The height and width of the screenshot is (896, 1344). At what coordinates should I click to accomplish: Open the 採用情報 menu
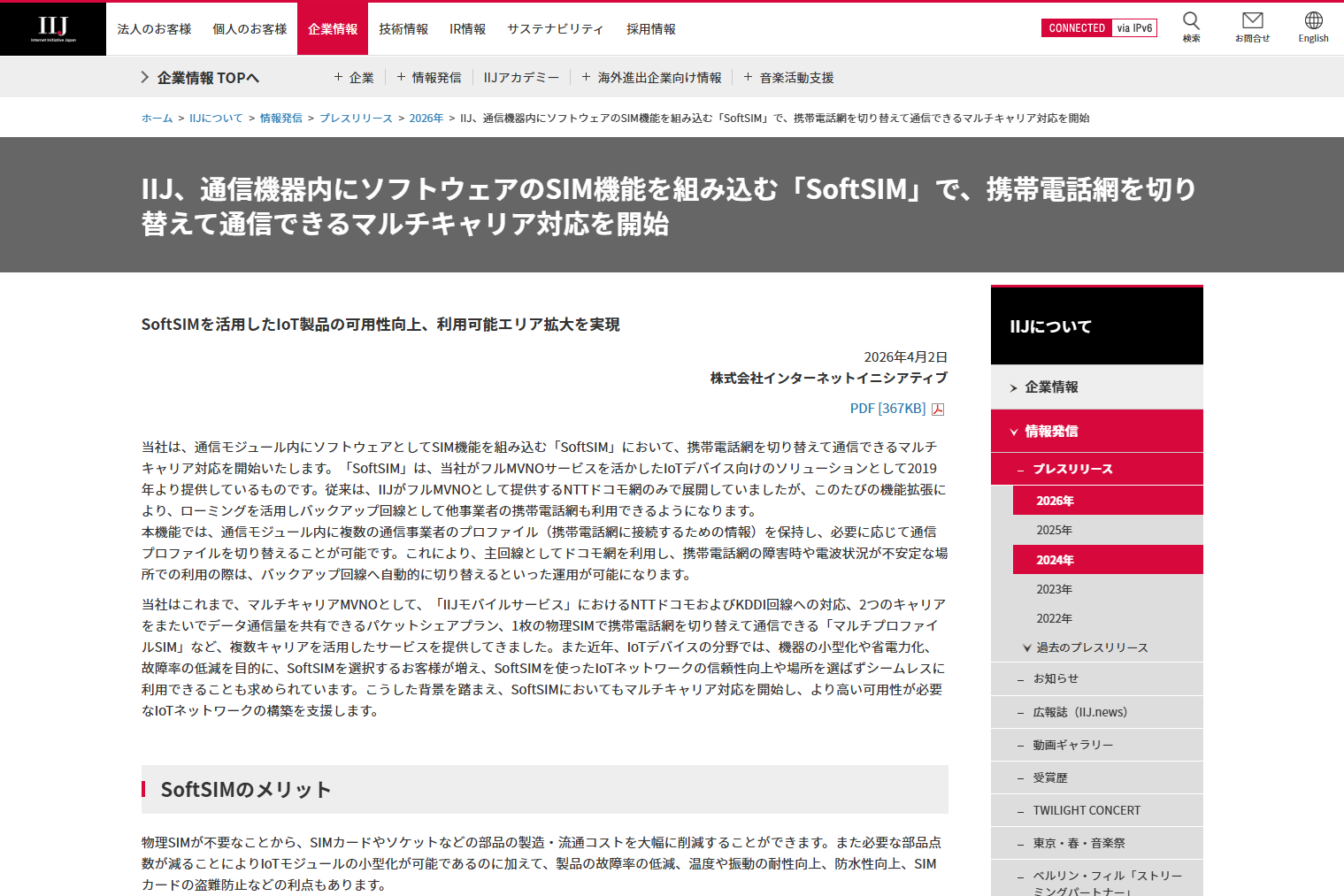click(x=651, y=29)
